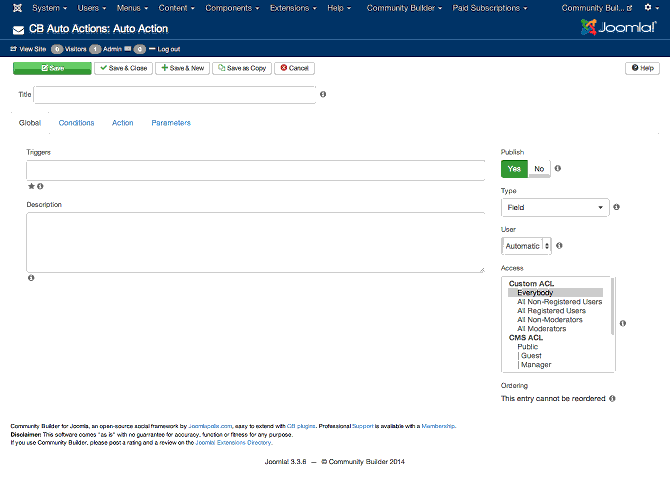Select Everybody in Access list
The image size is (670, 498).
555,292
